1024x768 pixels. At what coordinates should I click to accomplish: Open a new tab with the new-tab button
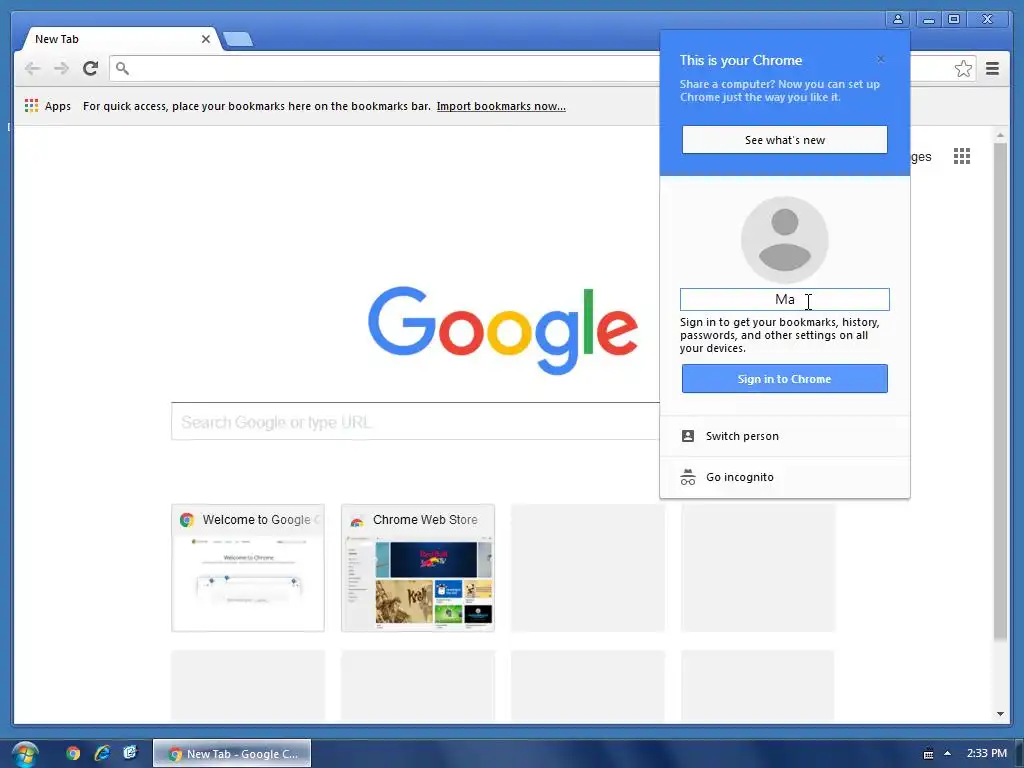(238, 39)
